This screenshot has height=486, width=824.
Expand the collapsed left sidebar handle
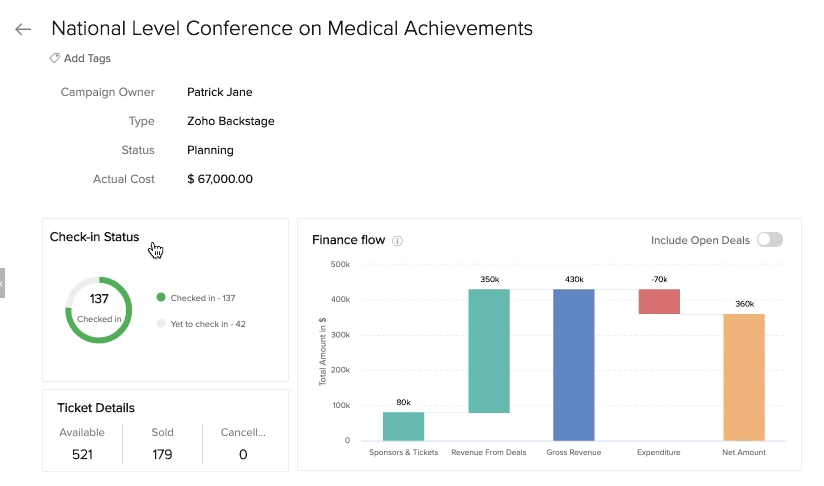click(2, 283)
